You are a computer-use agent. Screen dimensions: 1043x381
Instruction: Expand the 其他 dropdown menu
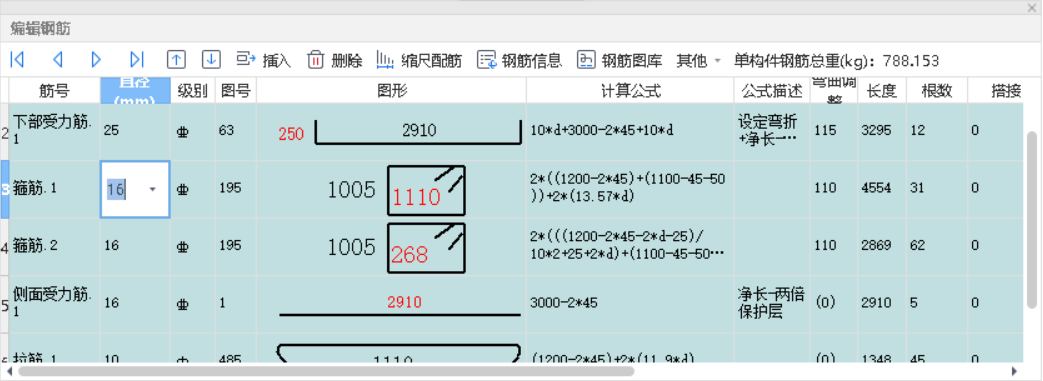click(x=698, y=61)
